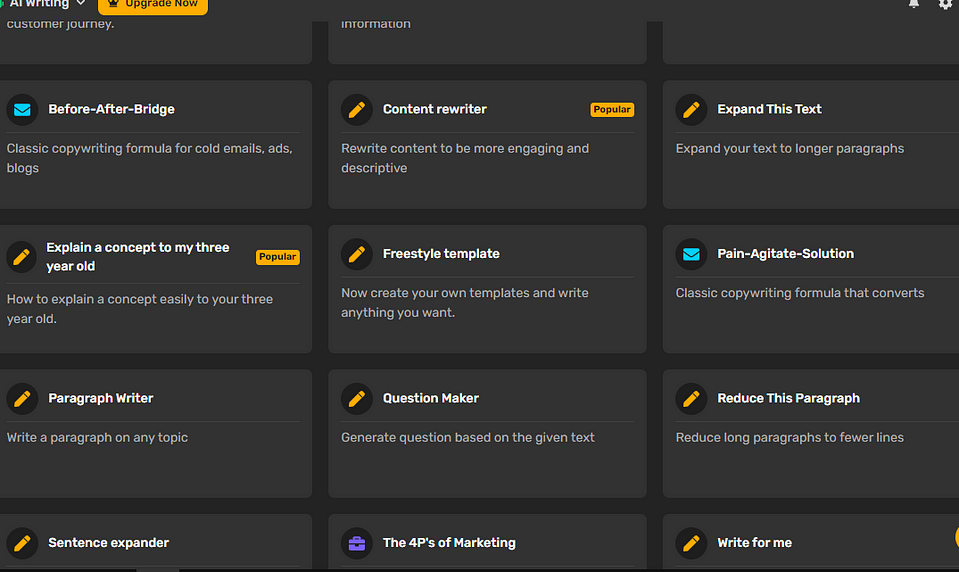The width and height of the screenshot is (959, 572).
Task: Click the envelope icon on Pain-Agitate-Solution card
Action: pos(691,254)
